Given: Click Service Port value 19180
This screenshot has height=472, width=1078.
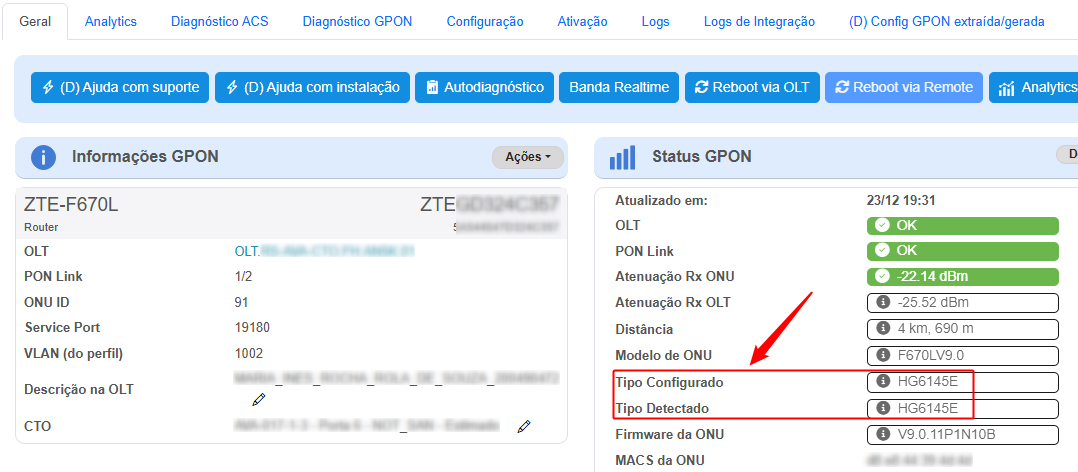Looking at the screenshot, I should tap(252, 328).
